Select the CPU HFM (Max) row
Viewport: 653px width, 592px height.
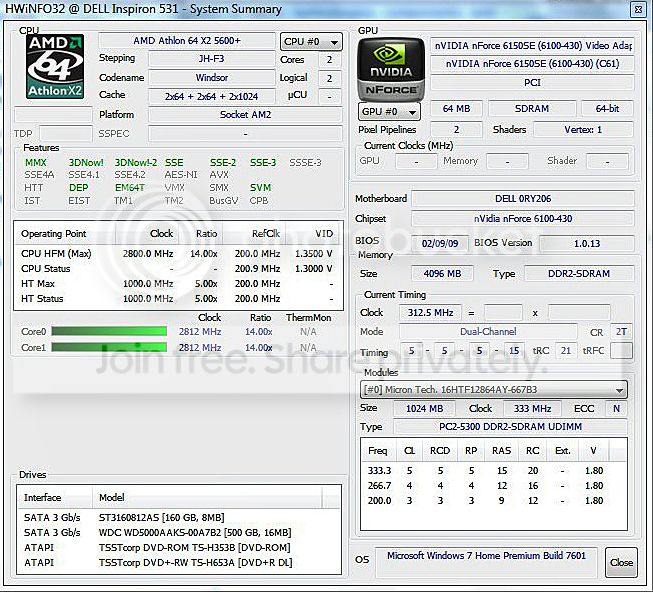pos(178,254)
